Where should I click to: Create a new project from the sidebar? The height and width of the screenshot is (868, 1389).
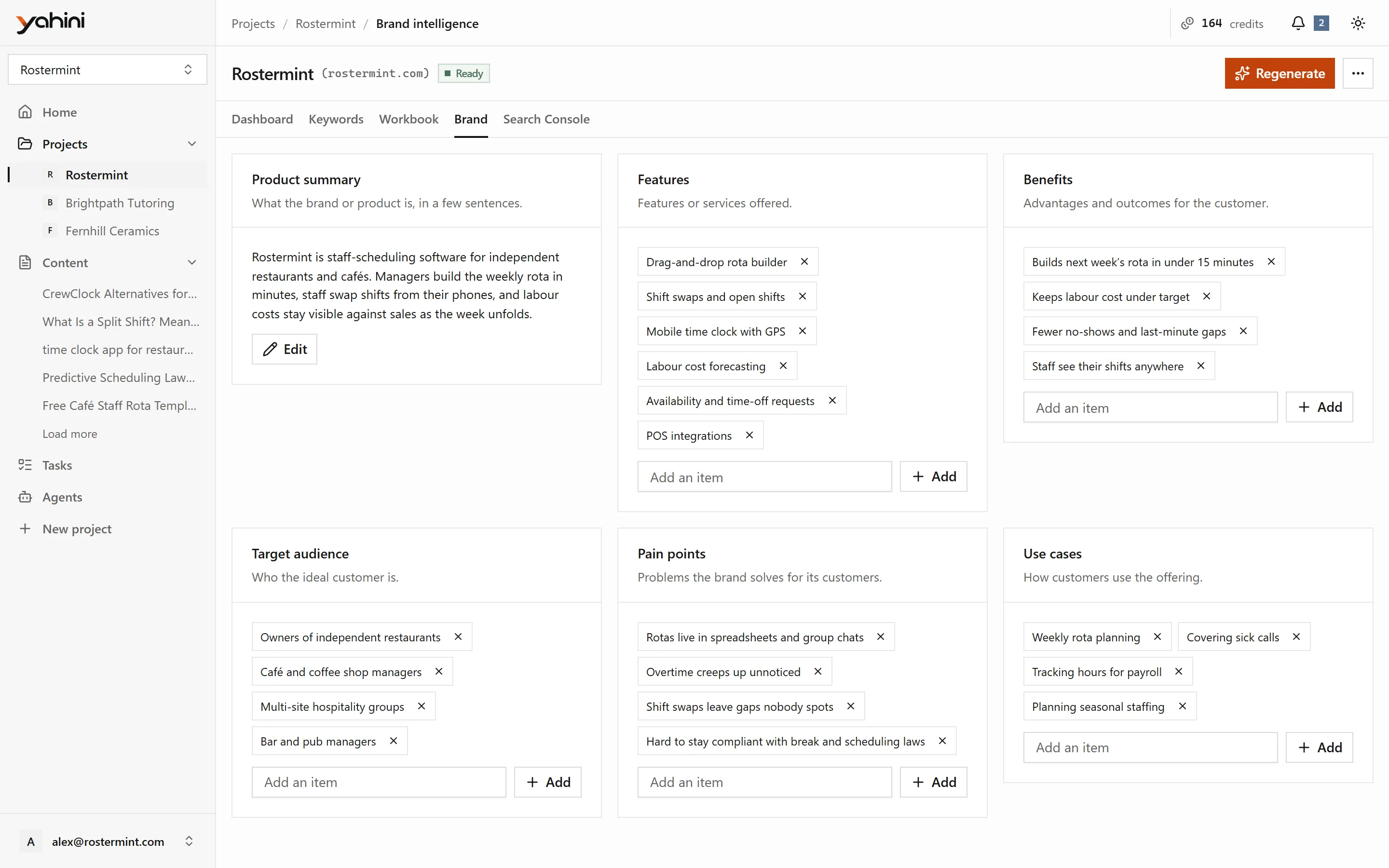(108, 529)
